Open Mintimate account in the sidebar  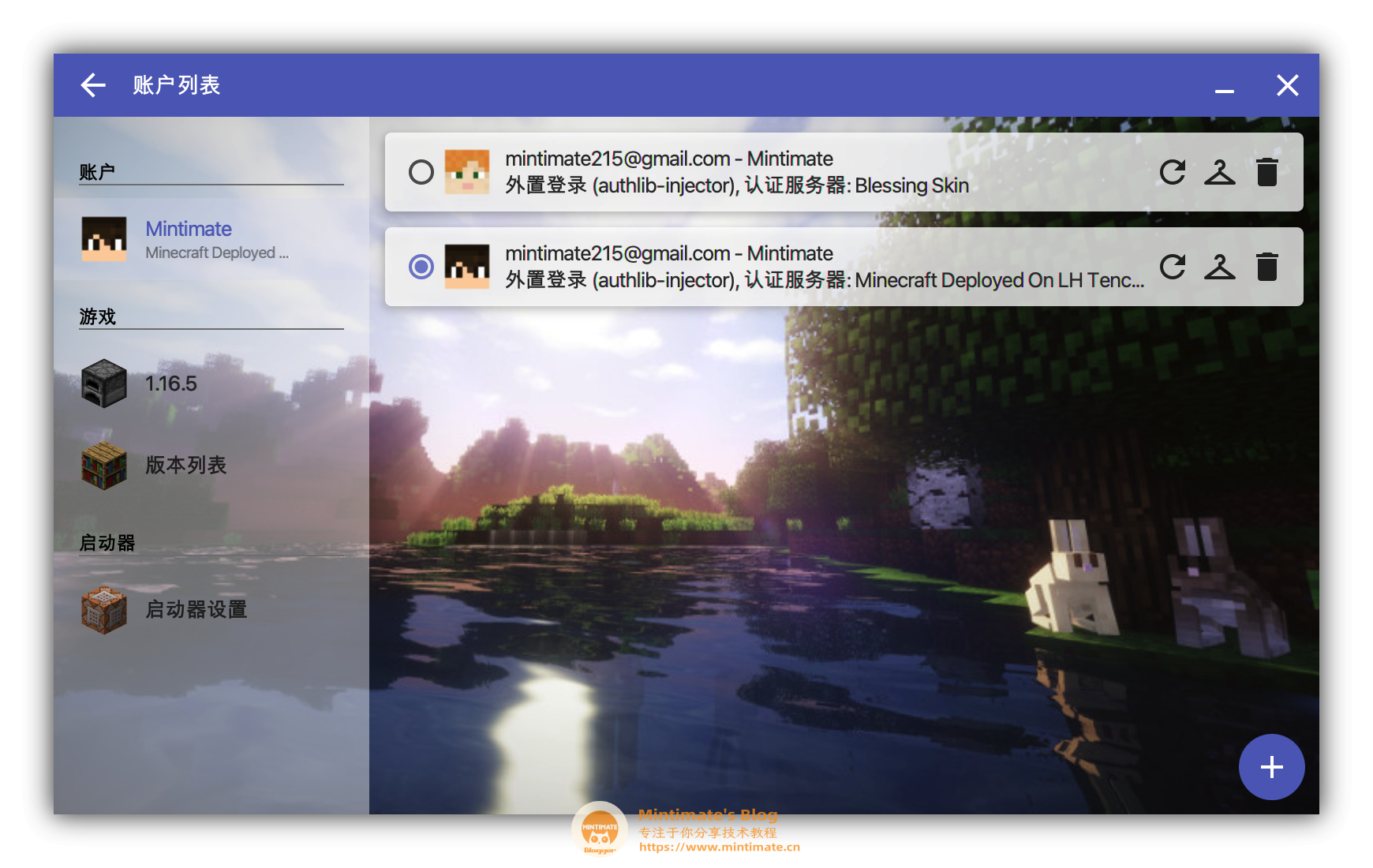tap(211, 239)
